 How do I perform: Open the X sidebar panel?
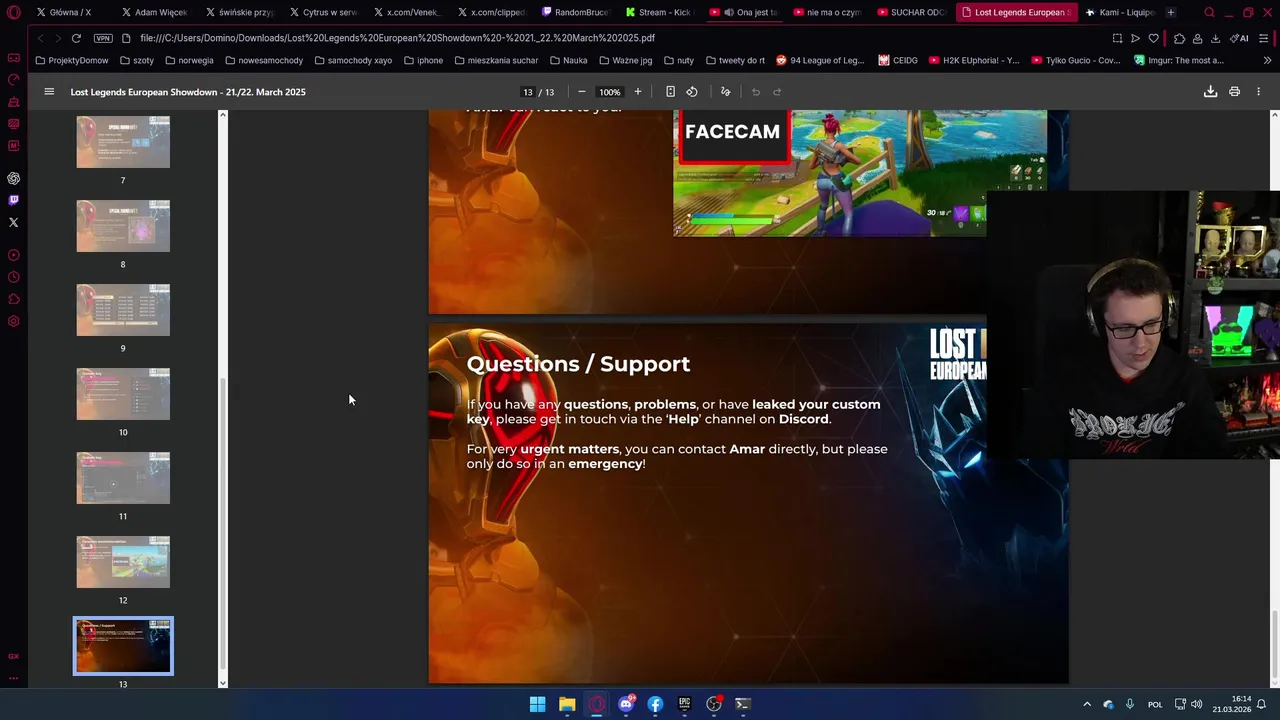[14, 222]
